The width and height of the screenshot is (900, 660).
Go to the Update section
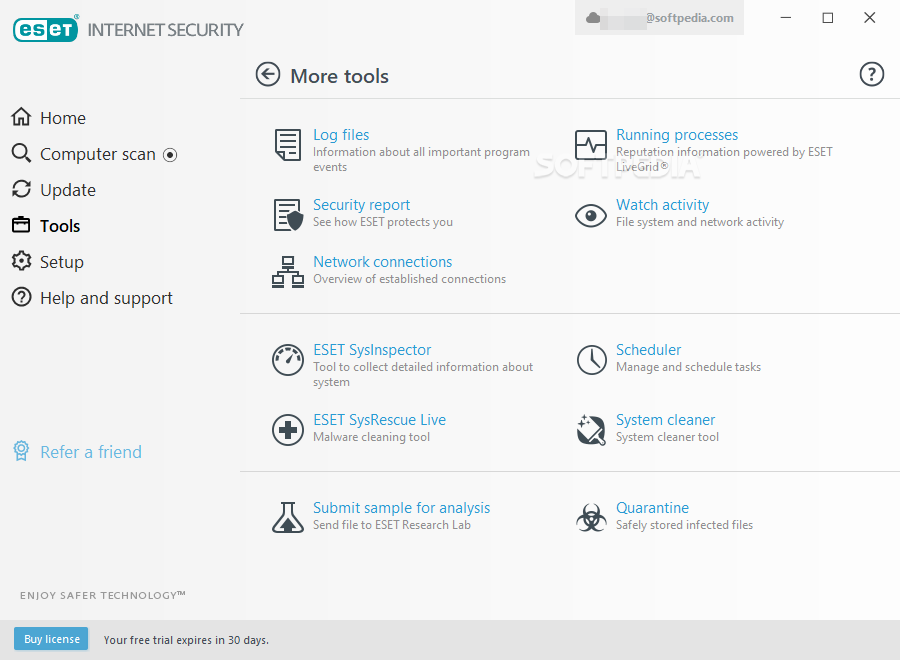tap(68, 191)
